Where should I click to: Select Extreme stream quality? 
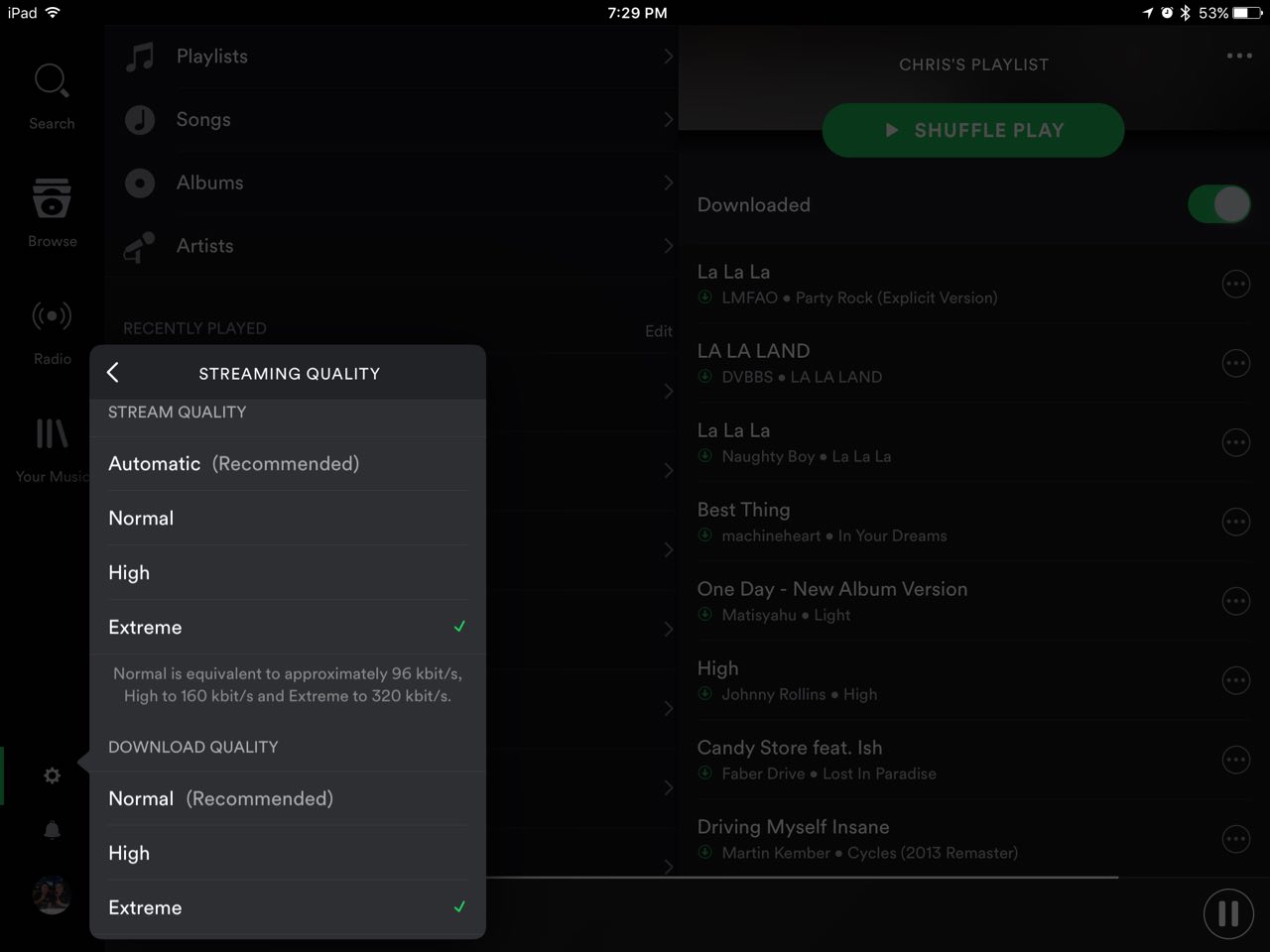[x=288, y=628]
